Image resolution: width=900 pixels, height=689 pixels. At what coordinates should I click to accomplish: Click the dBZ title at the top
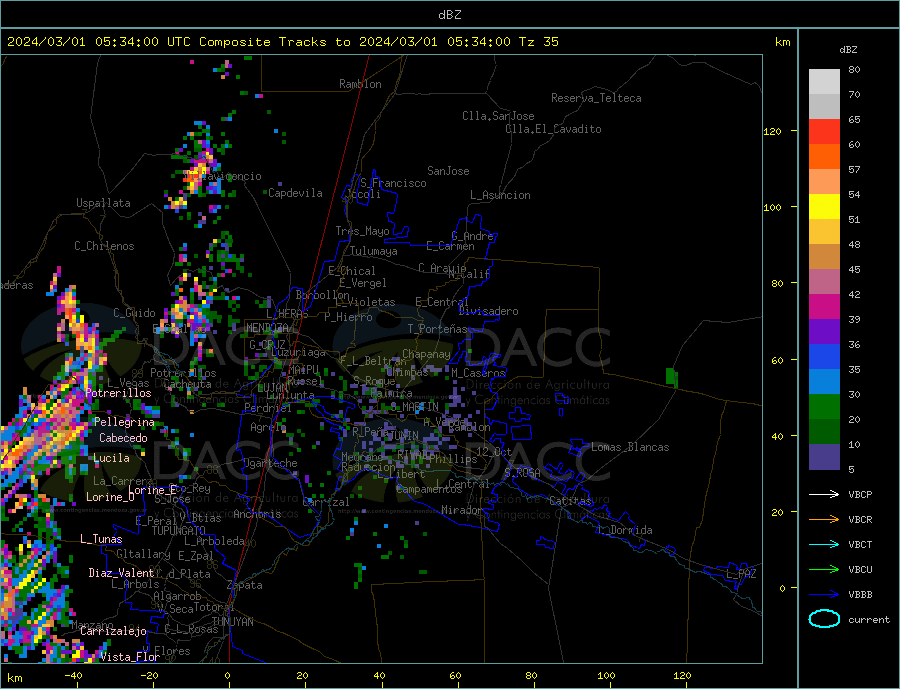449,15
